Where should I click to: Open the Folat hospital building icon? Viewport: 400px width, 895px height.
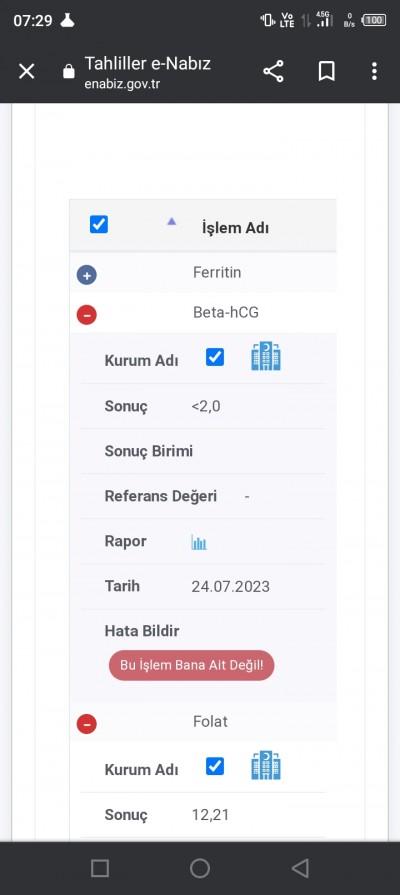click(266, 765)
